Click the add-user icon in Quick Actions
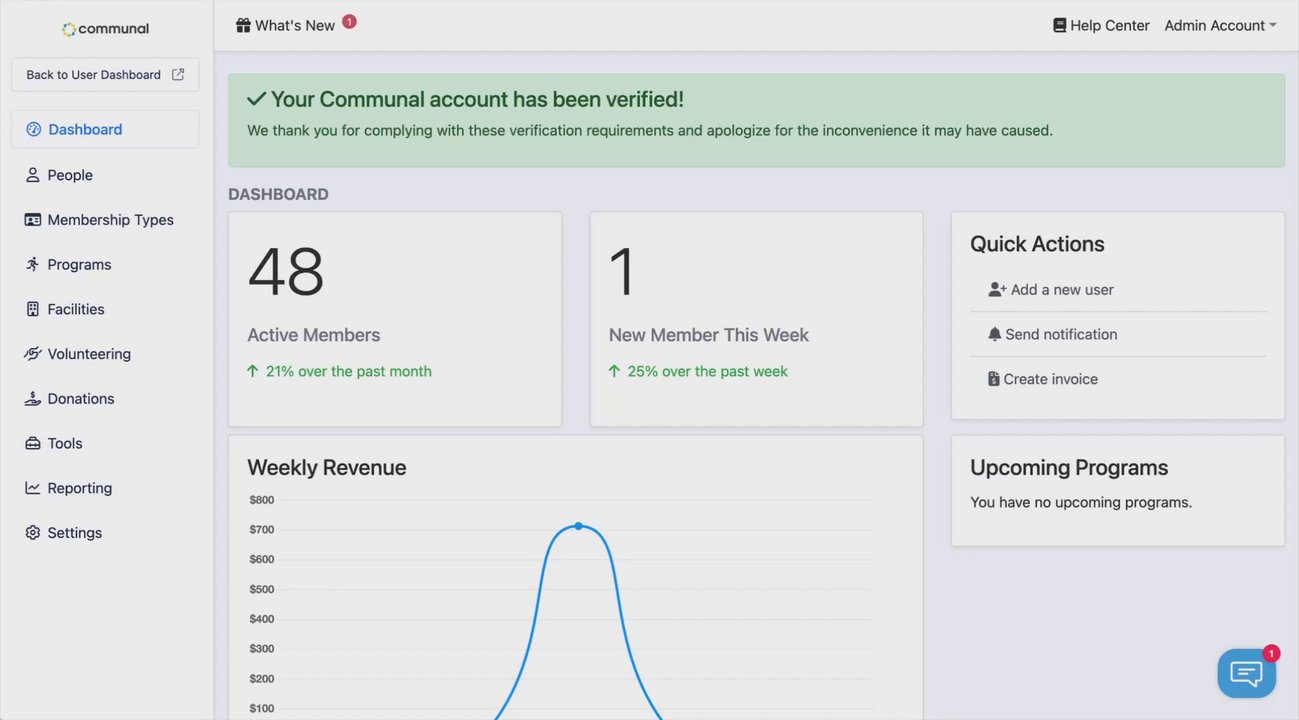Viewport: 1299px width, 720px height. point(997,289)
